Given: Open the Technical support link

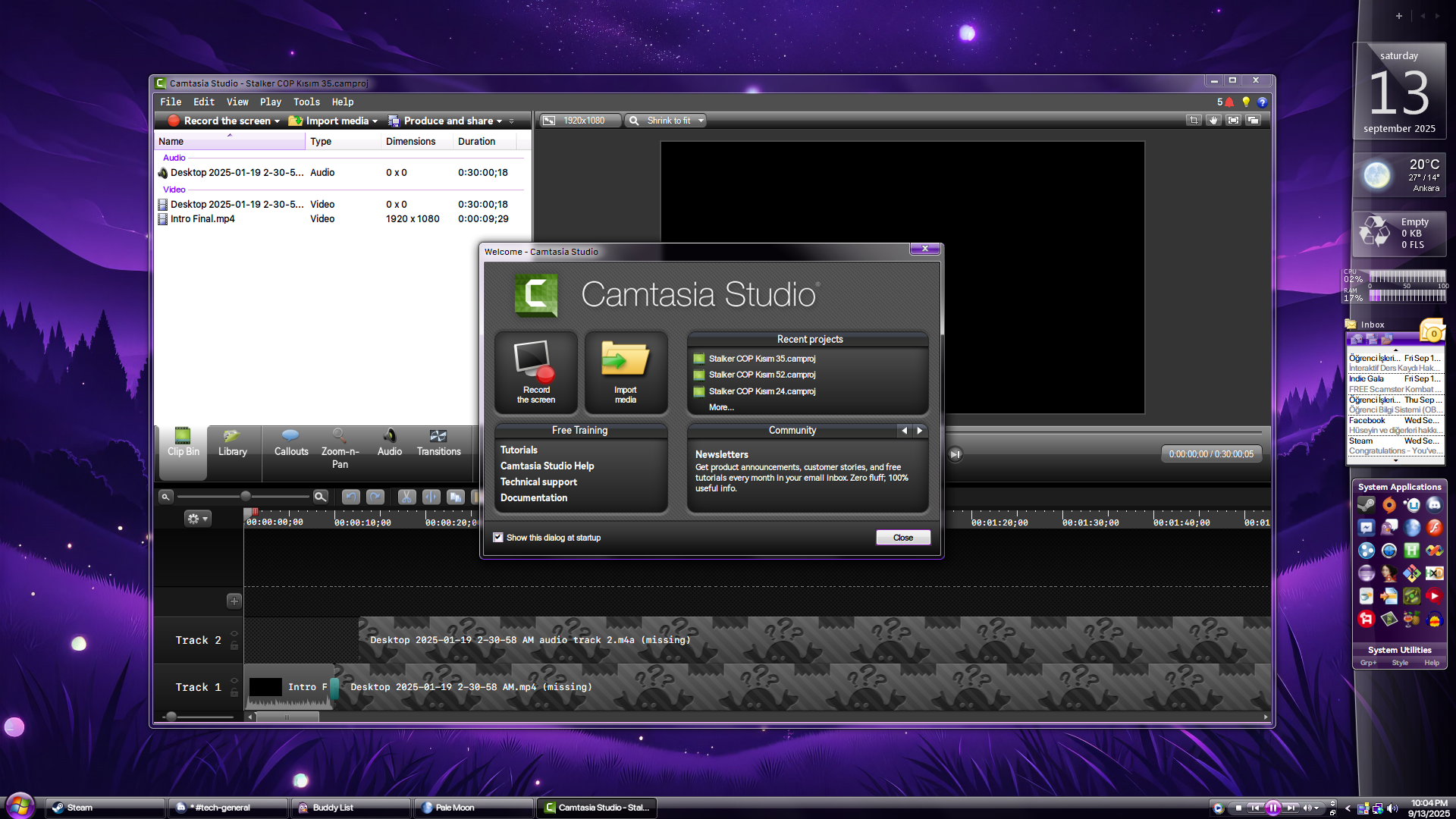Looking at the screenshot, I should [538, 482].
